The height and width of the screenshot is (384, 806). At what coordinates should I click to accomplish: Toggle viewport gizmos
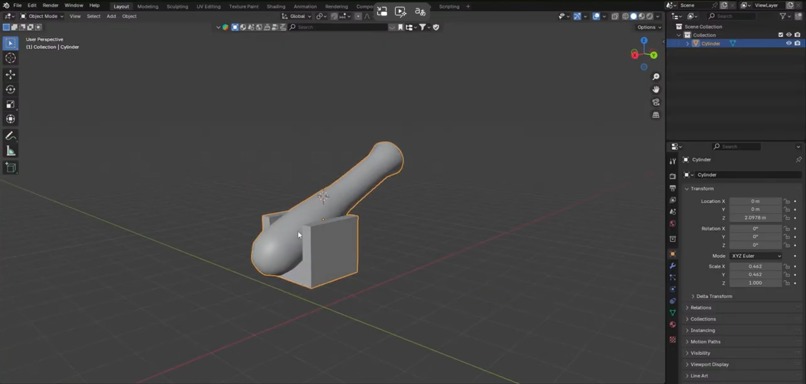click(x=577, y=16)
